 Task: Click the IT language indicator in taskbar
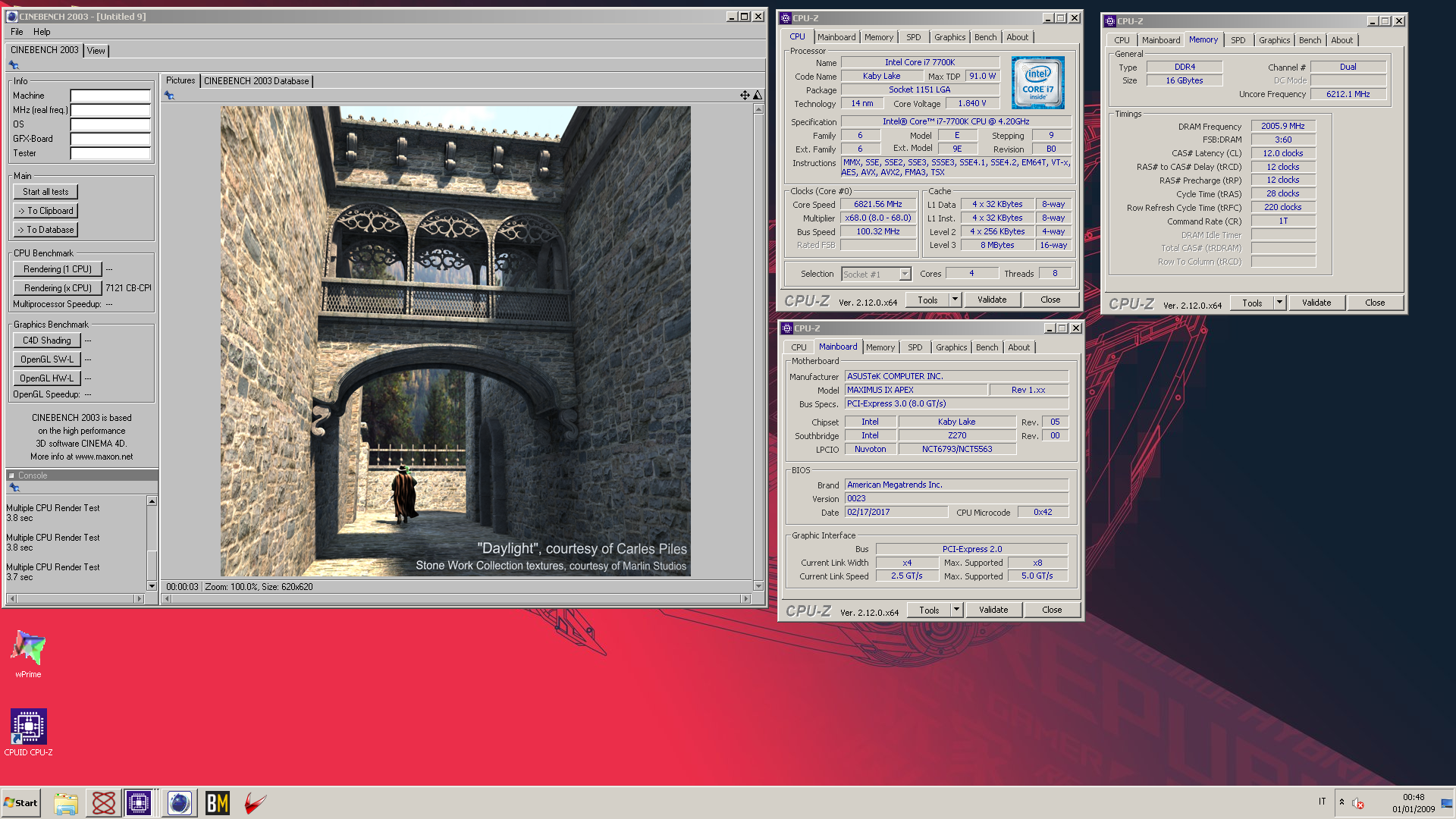(x=1322, y=802)
